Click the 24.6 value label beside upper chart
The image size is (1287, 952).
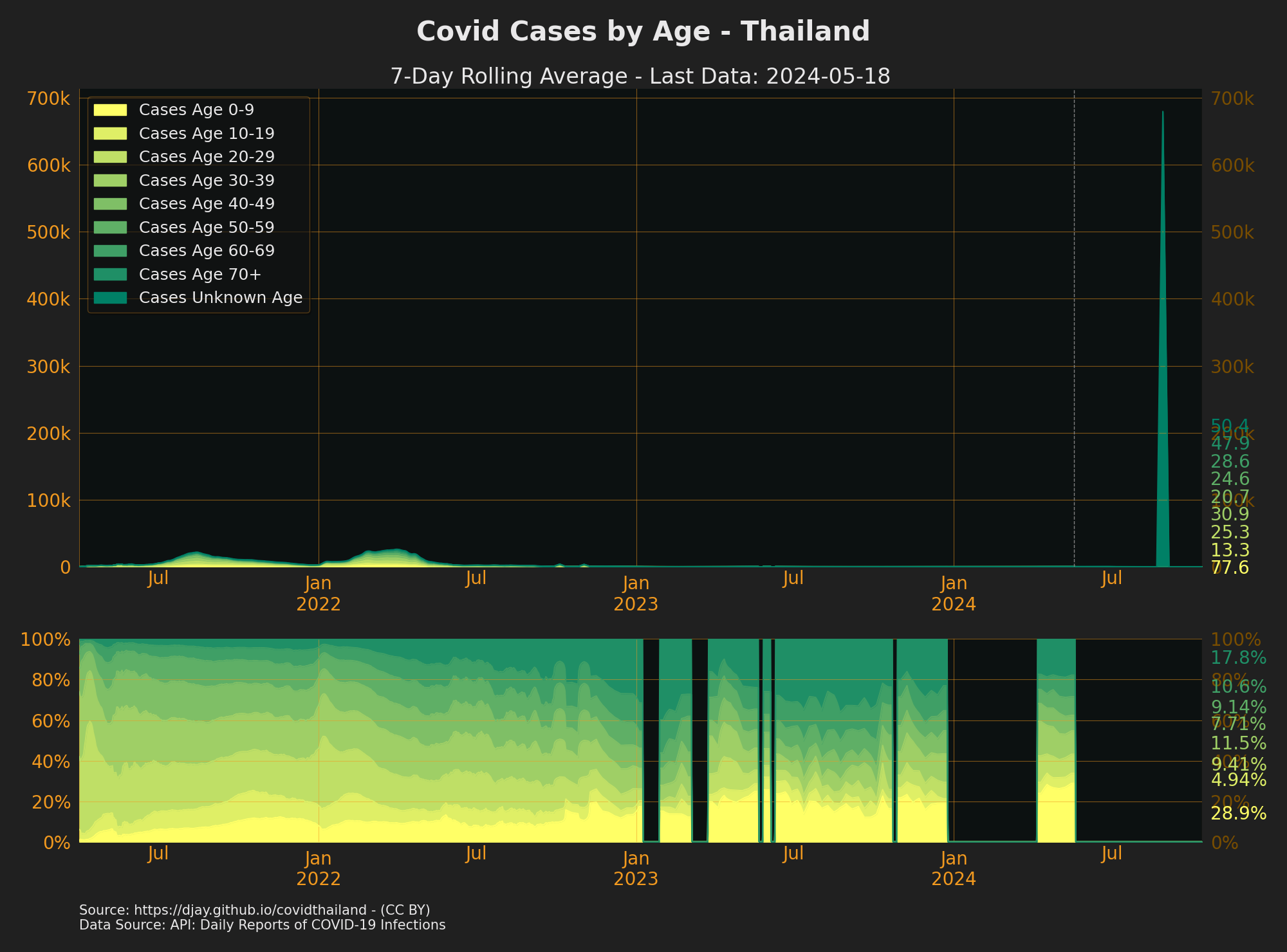coord(1230,479)
